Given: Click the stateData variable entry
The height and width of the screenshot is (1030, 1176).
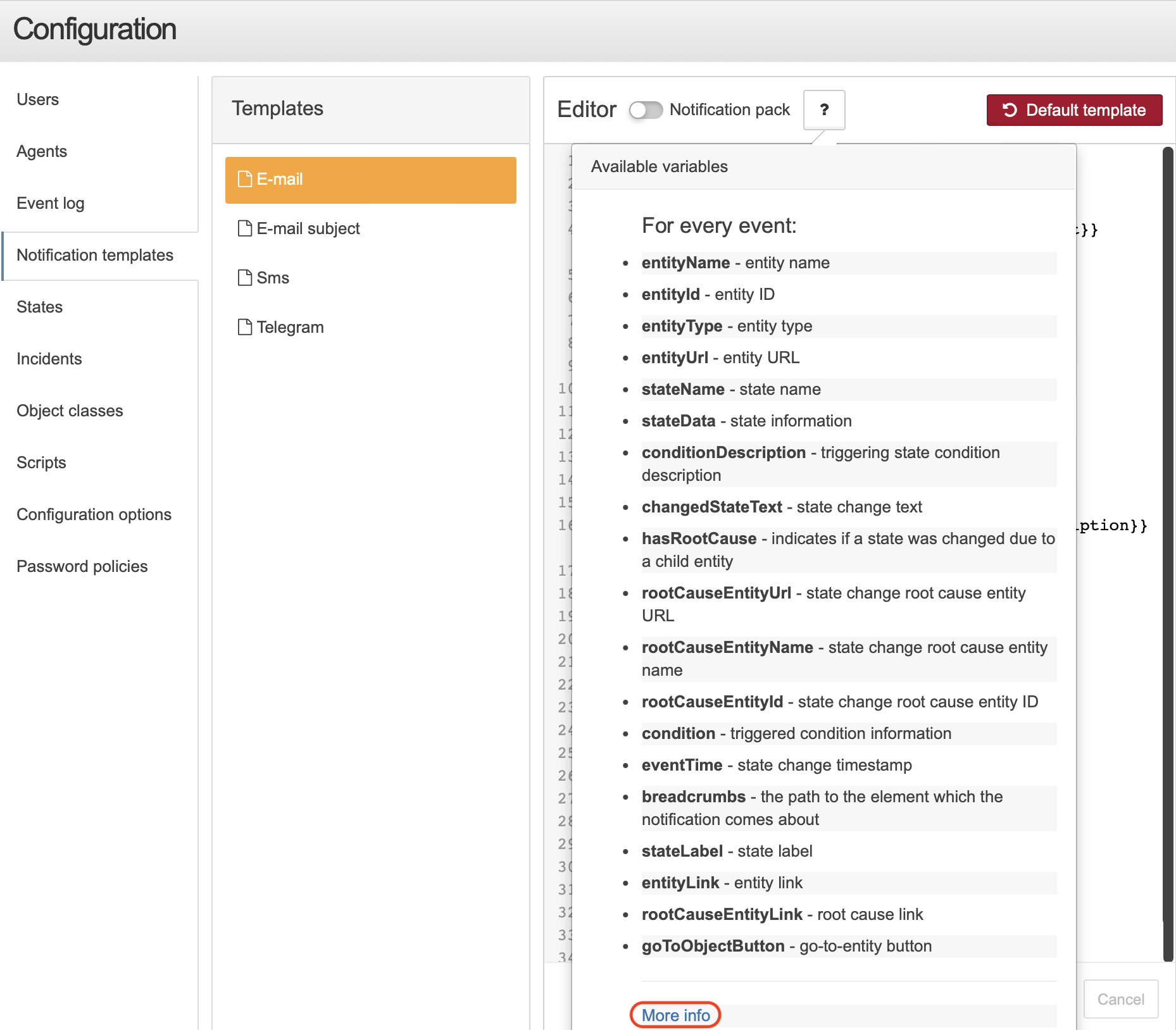Looking at the screenshot, I should point(849,421).
